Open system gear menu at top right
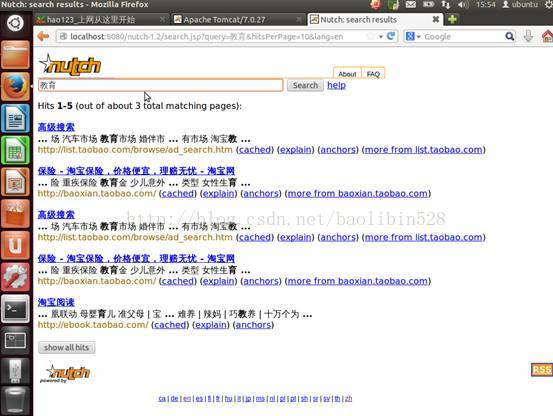The height and width of the screenshot is (416, 553). 548,5
